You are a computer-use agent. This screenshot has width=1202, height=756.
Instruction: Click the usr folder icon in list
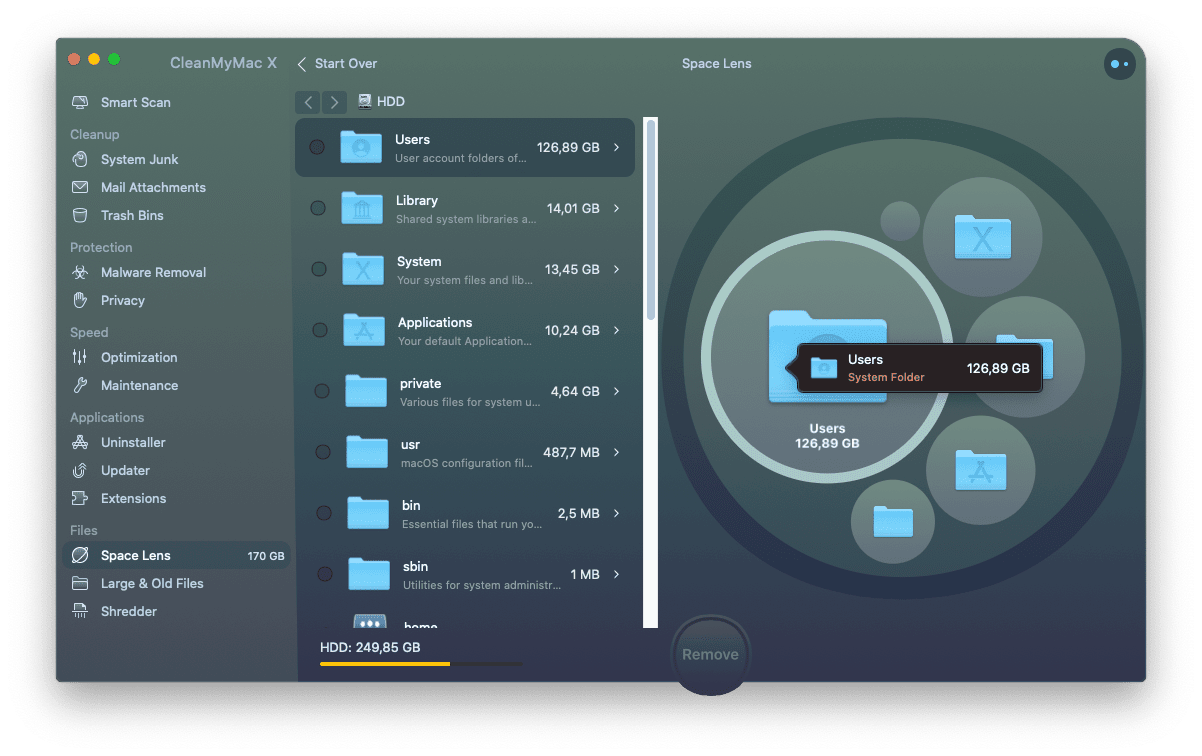[367, 452]
